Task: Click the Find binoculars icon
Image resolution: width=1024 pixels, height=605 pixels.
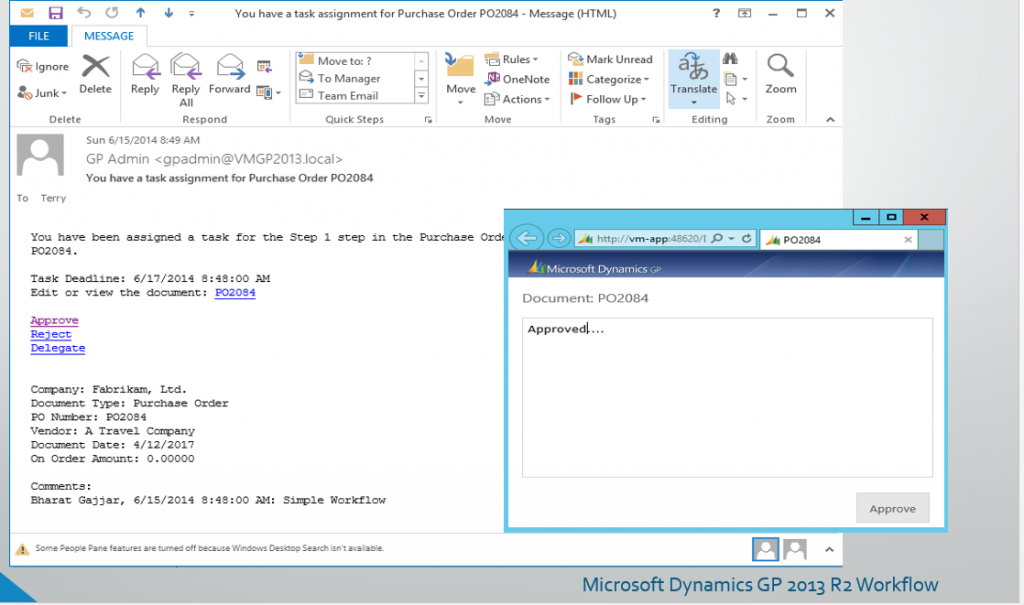Action: [x=730, y=59]
